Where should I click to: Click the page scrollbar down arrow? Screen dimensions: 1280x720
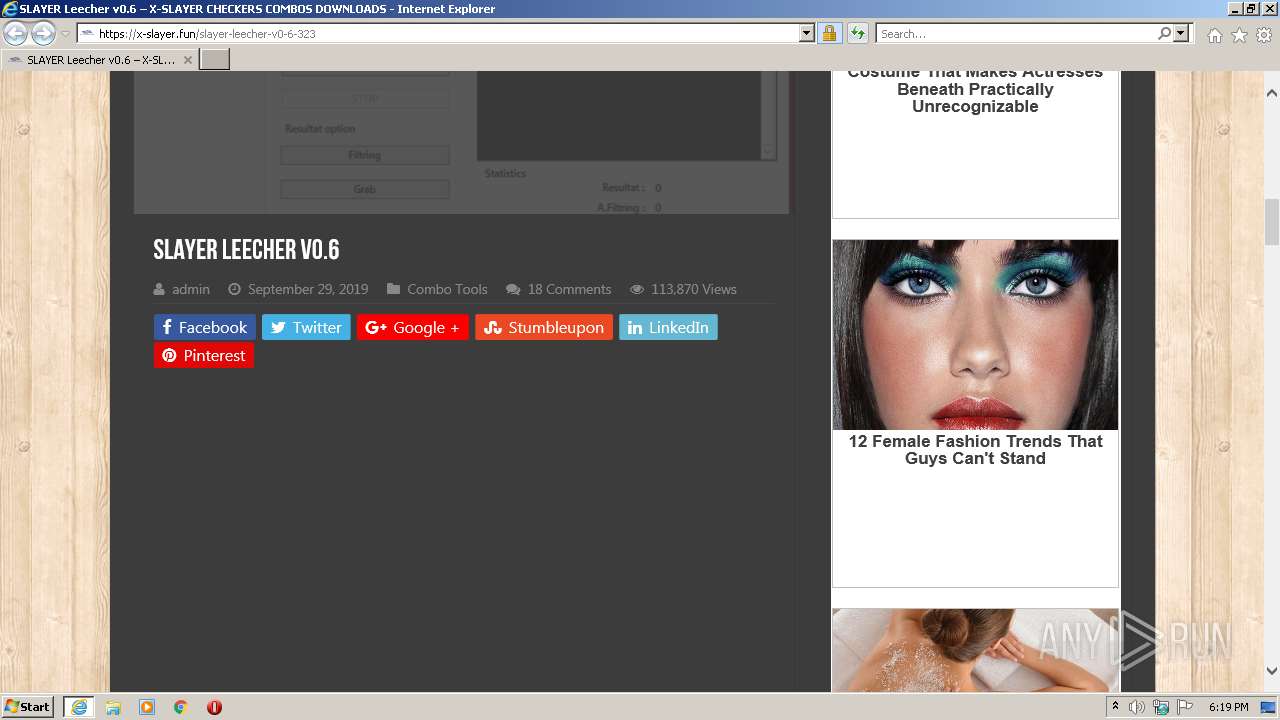pyautogui.click(x=1271, y=671)
